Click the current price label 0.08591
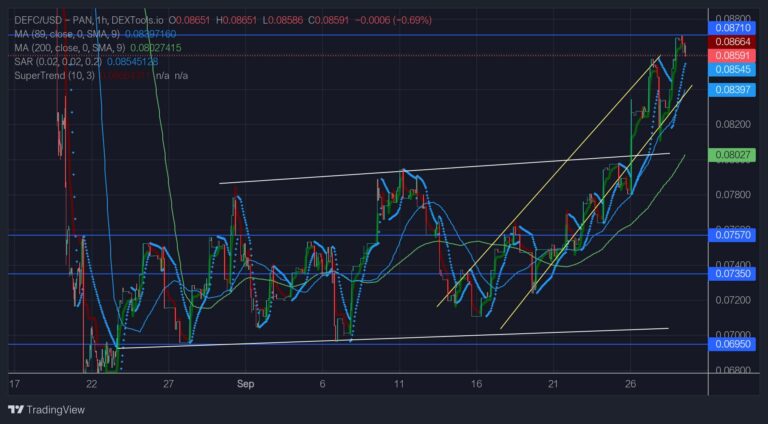The height and width of the screenshot is (424, 768). pyautogui.click(x=732, y=55)
